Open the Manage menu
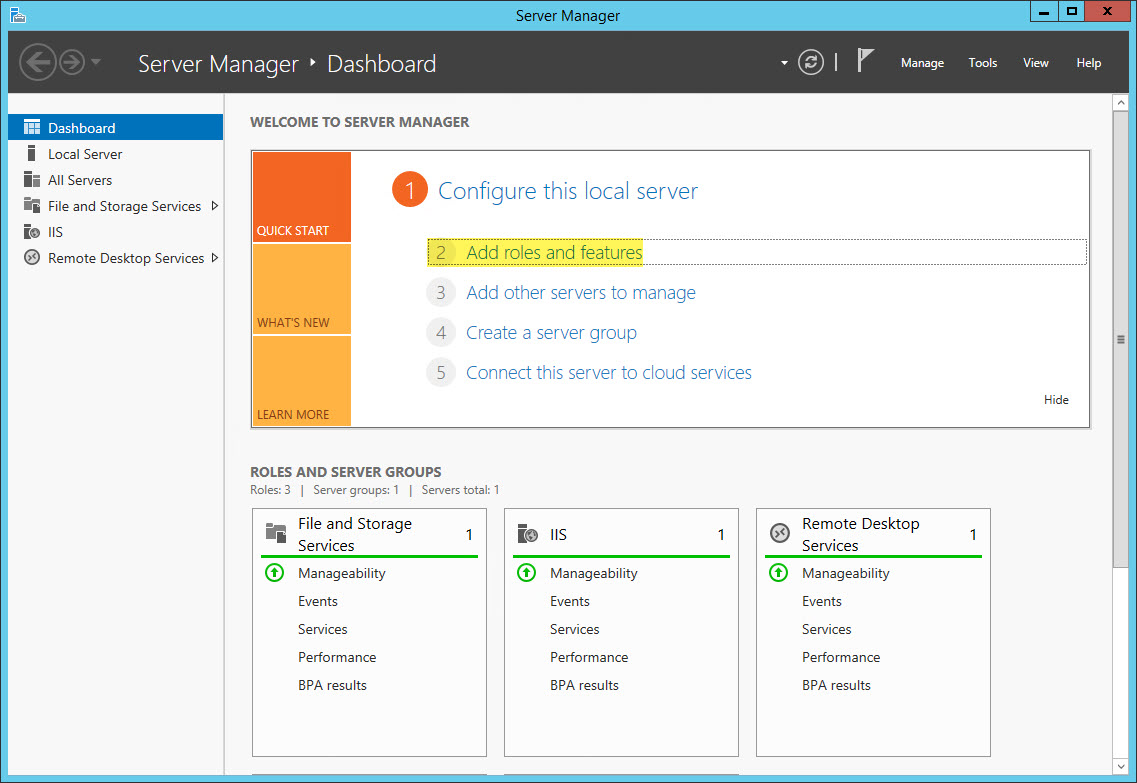Viewport: 1137px width, 783px height. 921,62
